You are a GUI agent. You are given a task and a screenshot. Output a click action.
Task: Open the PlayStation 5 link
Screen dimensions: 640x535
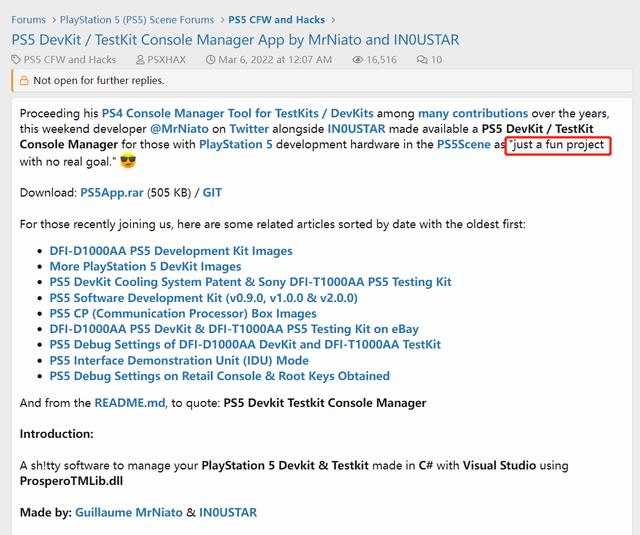point(236,144)
